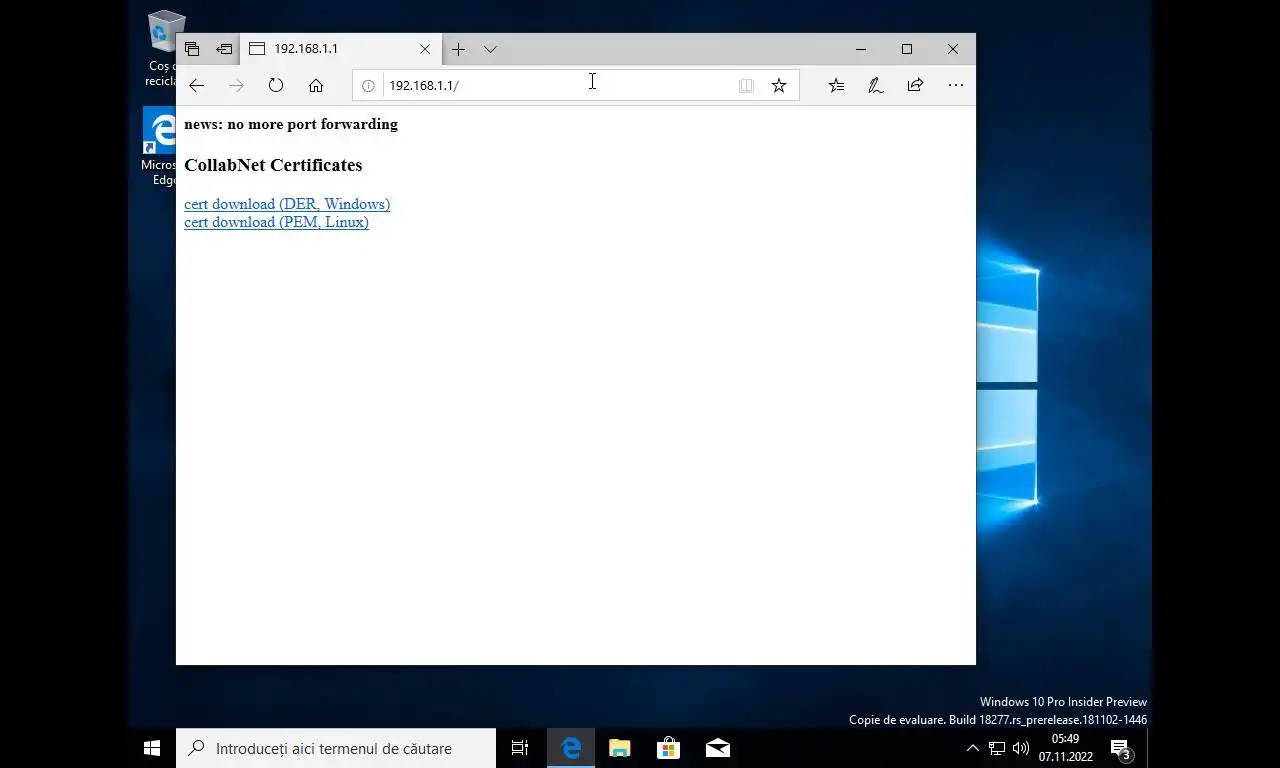Download the PEM Linux certificate
Screen dimensions: 1280x768
point(276,222)
